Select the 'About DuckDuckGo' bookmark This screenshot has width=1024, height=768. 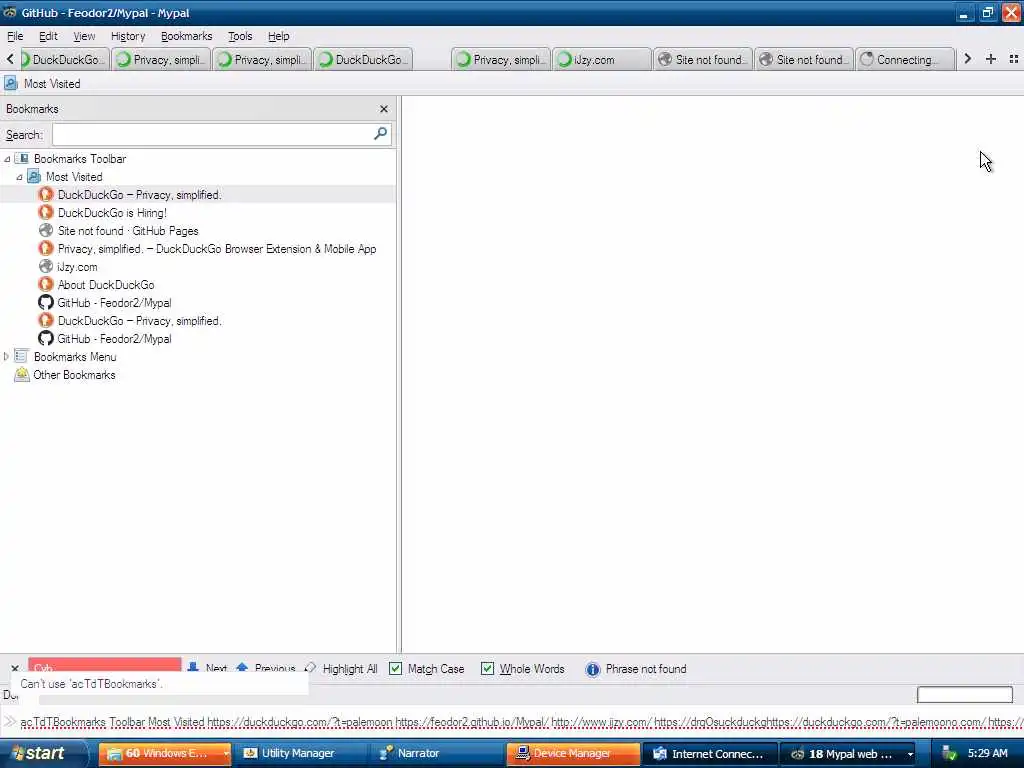click(106, 285)
